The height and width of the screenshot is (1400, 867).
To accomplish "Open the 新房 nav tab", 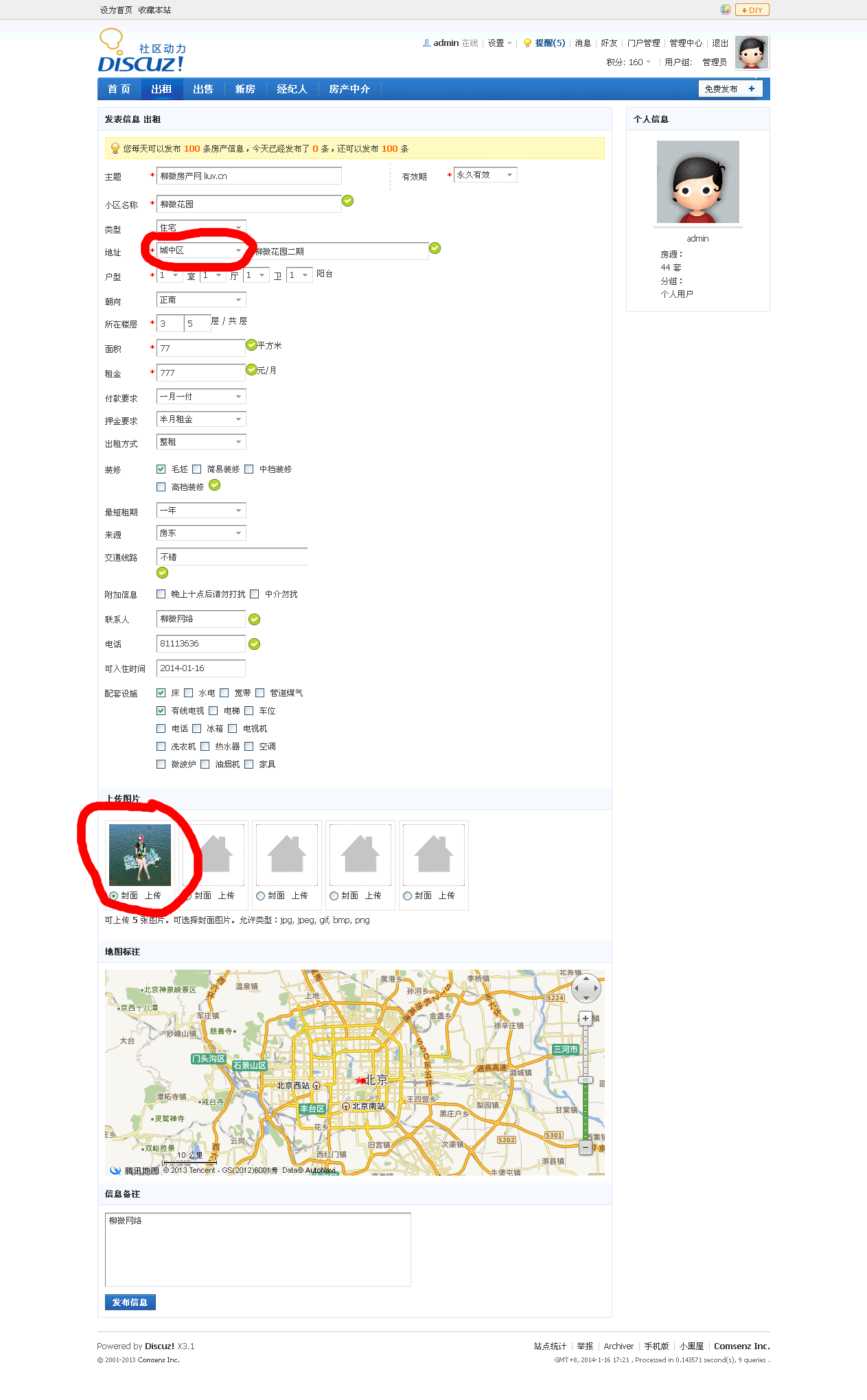I will [x=245, y=89].
